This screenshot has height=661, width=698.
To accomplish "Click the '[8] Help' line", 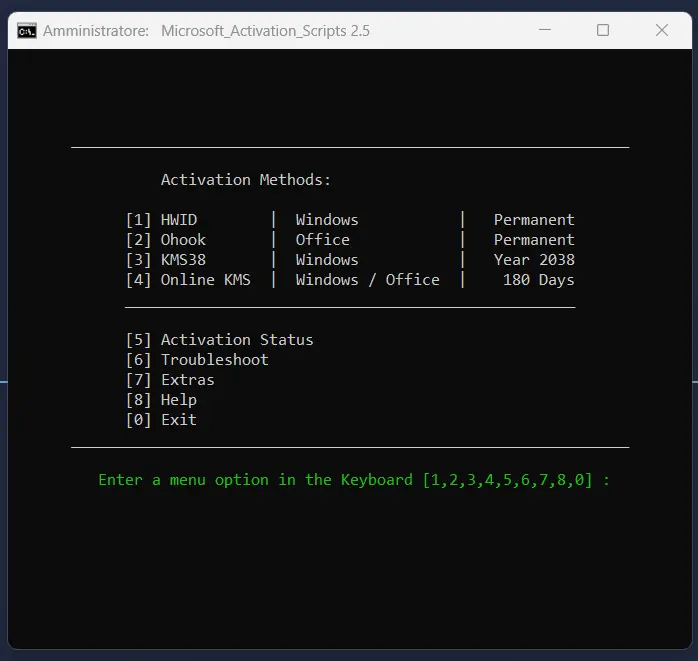I will pyautogui.click(x=161, y=400).
